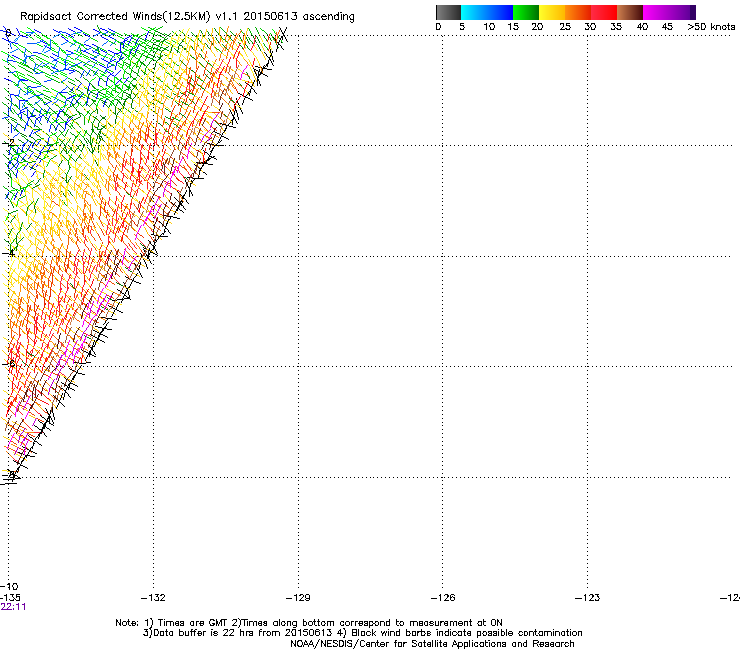Click the '10' legend tick label
This screenshot has width=740, height=650.
pos(489,27)
